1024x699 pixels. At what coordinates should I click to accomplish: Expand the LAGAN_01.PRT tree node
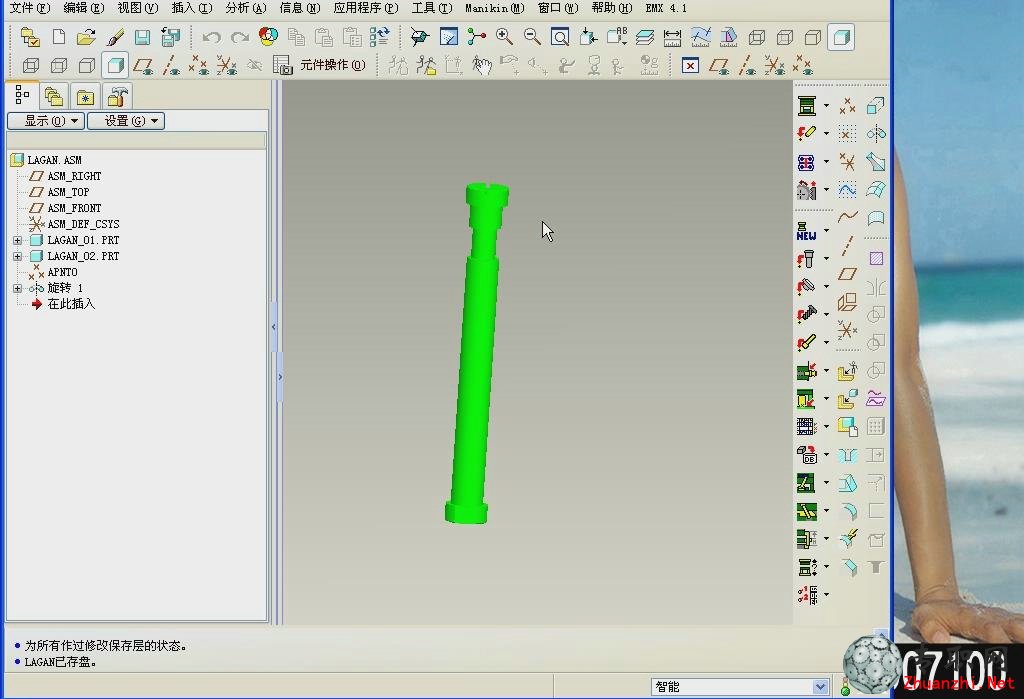click(18, 240)
